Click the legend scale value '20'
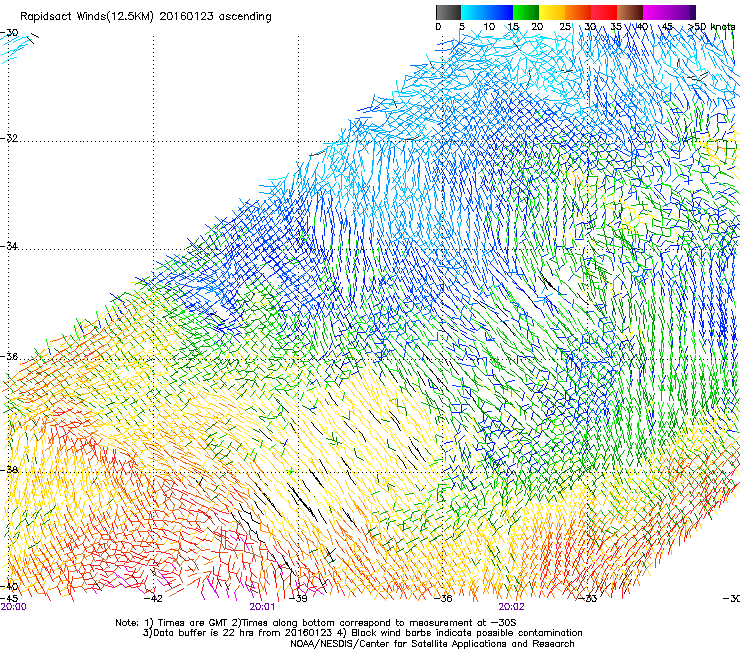 pos(537,27)
